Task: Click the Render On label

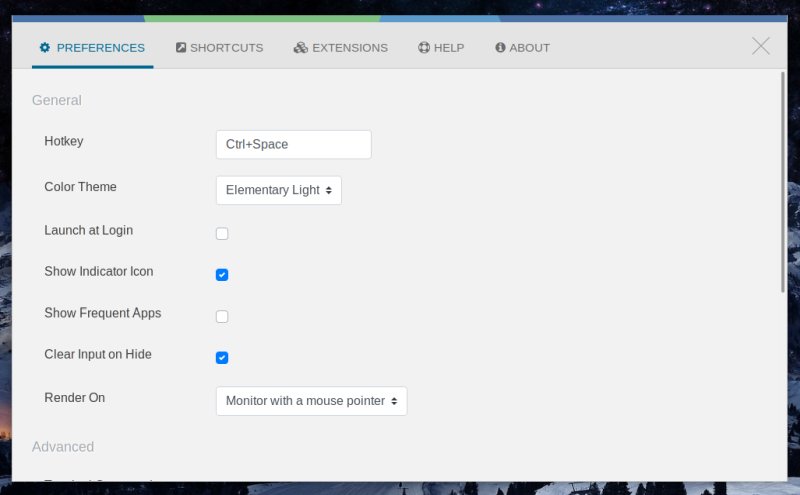Action: coord(74,398)
